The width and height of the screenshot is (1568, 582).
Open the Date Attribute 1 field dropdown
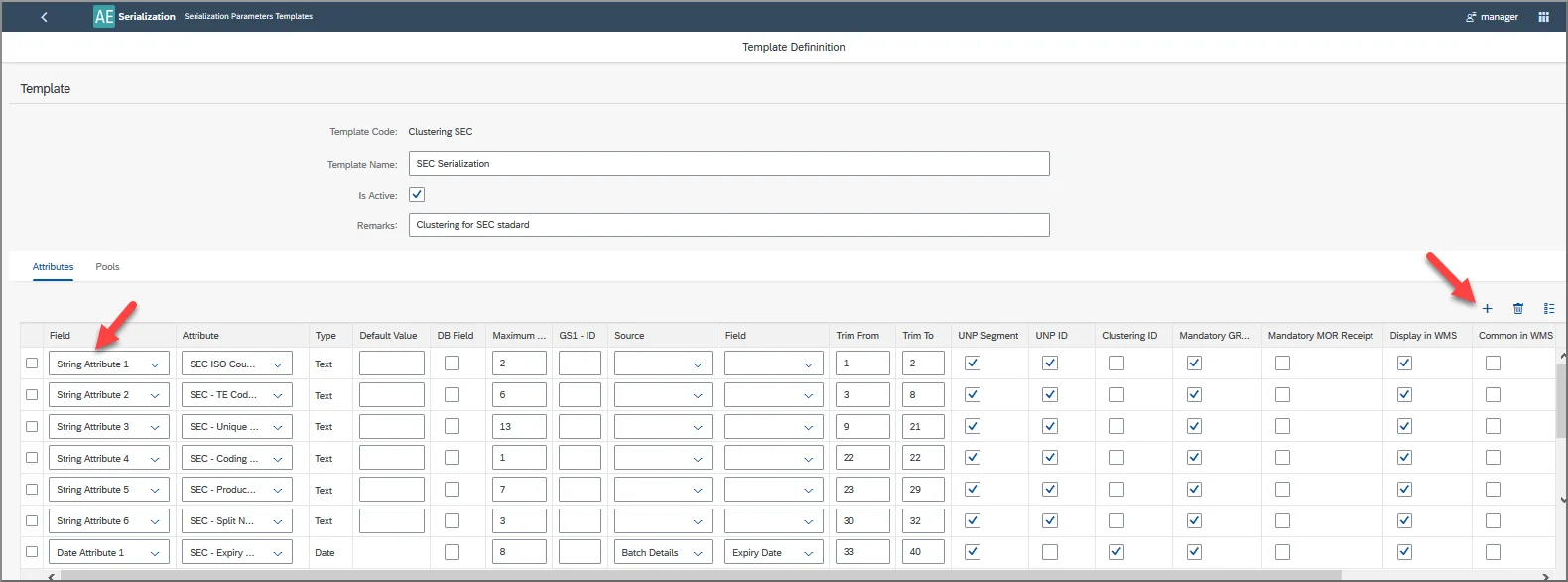(109, 552)
